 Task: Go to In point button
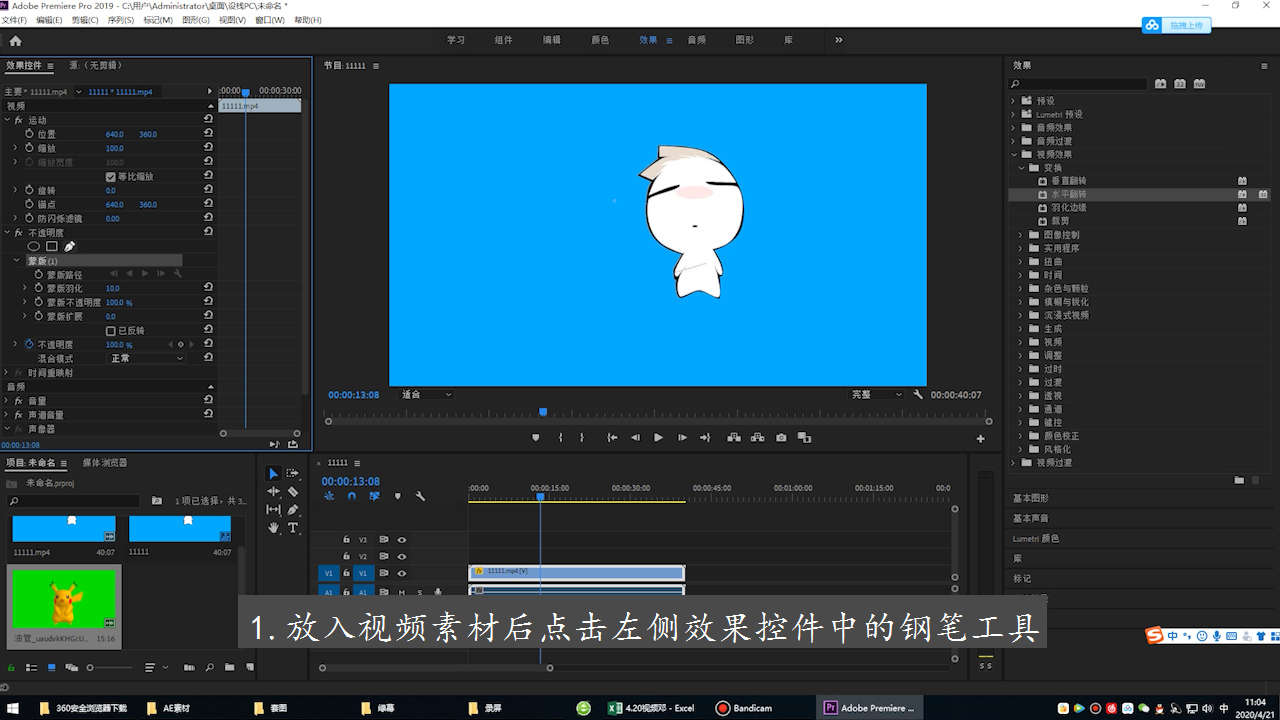coord(611,437)
